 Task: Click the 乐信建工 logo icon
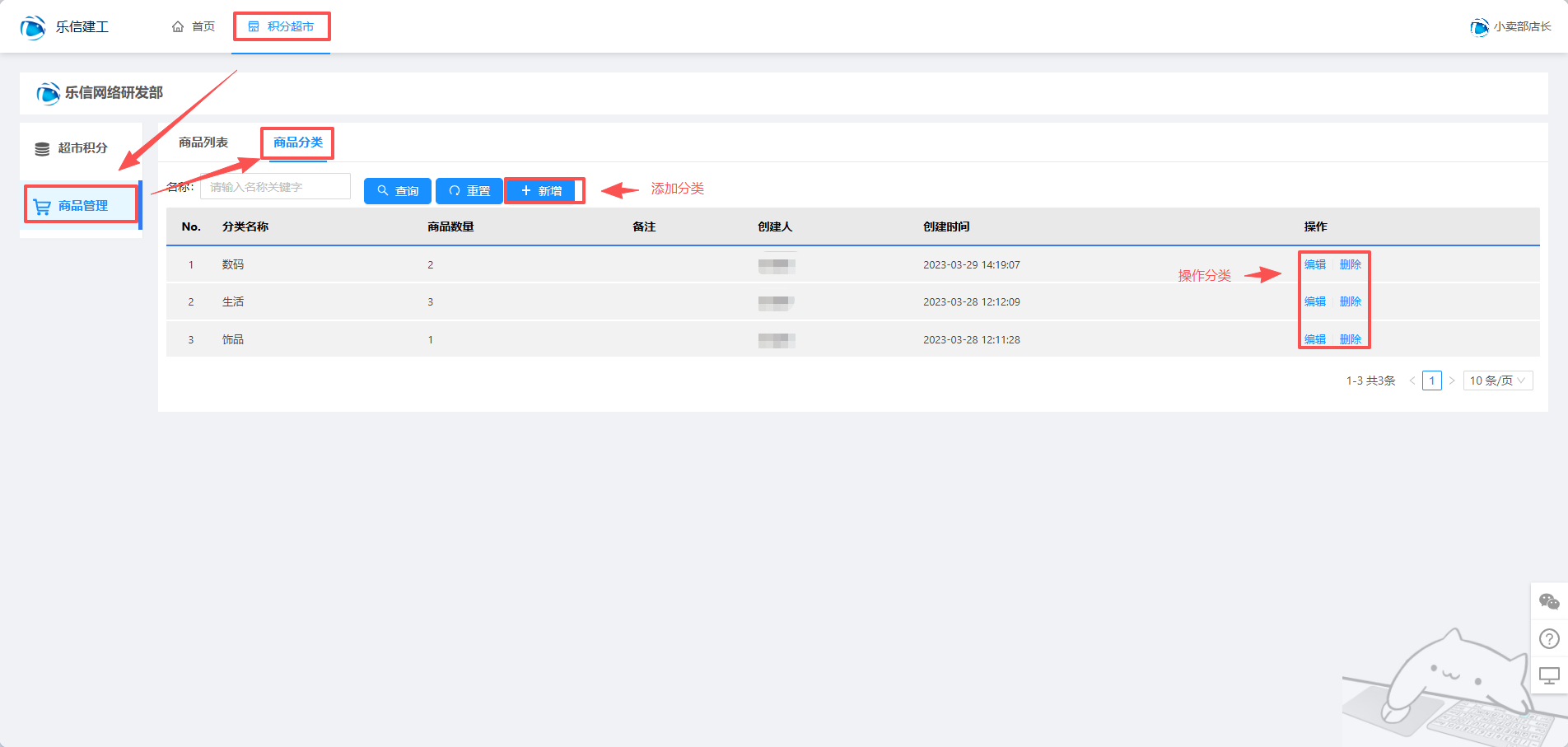click(x=33, y=27)
